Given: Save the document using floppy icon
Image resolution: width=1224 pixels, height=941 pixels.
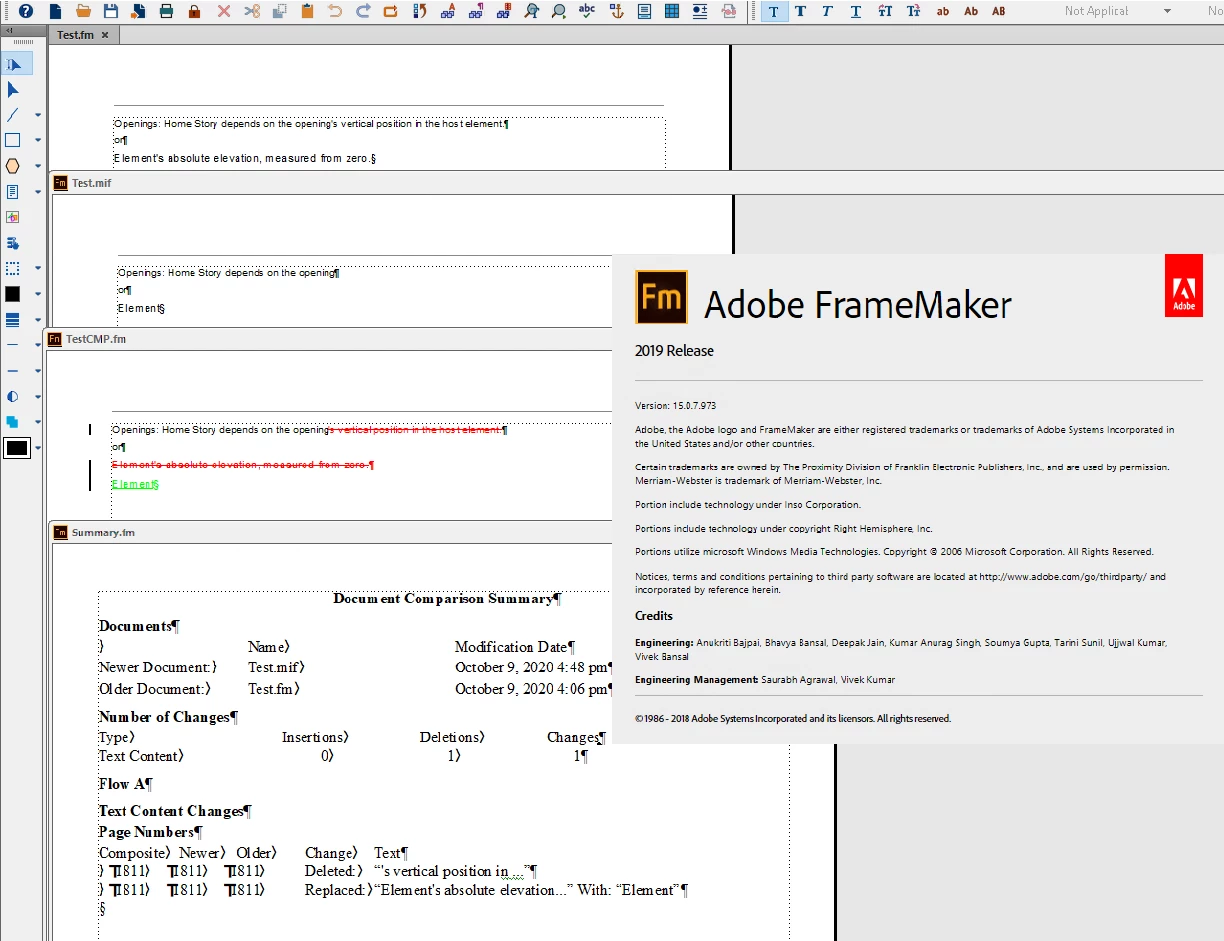Looking at the screenshot, I should point(111,11).
